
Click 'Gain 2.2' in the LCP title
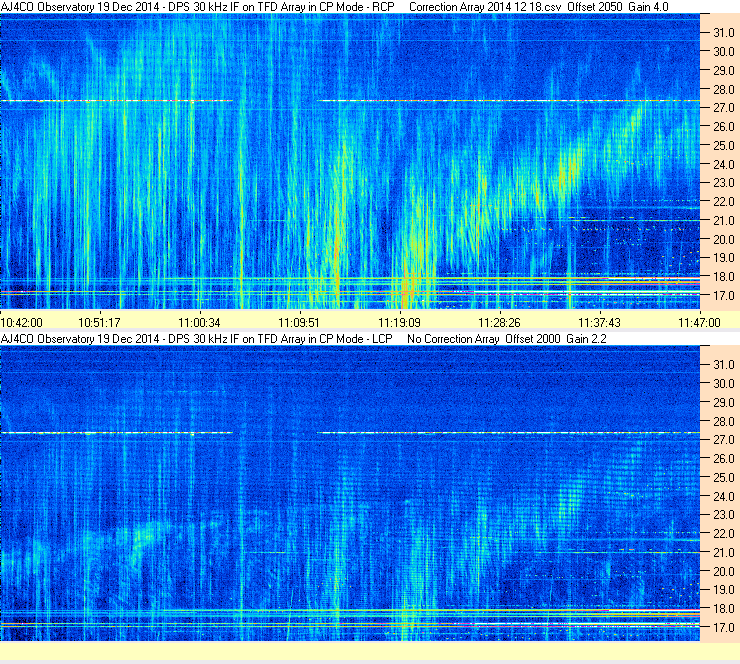click(x=587, y=339)
